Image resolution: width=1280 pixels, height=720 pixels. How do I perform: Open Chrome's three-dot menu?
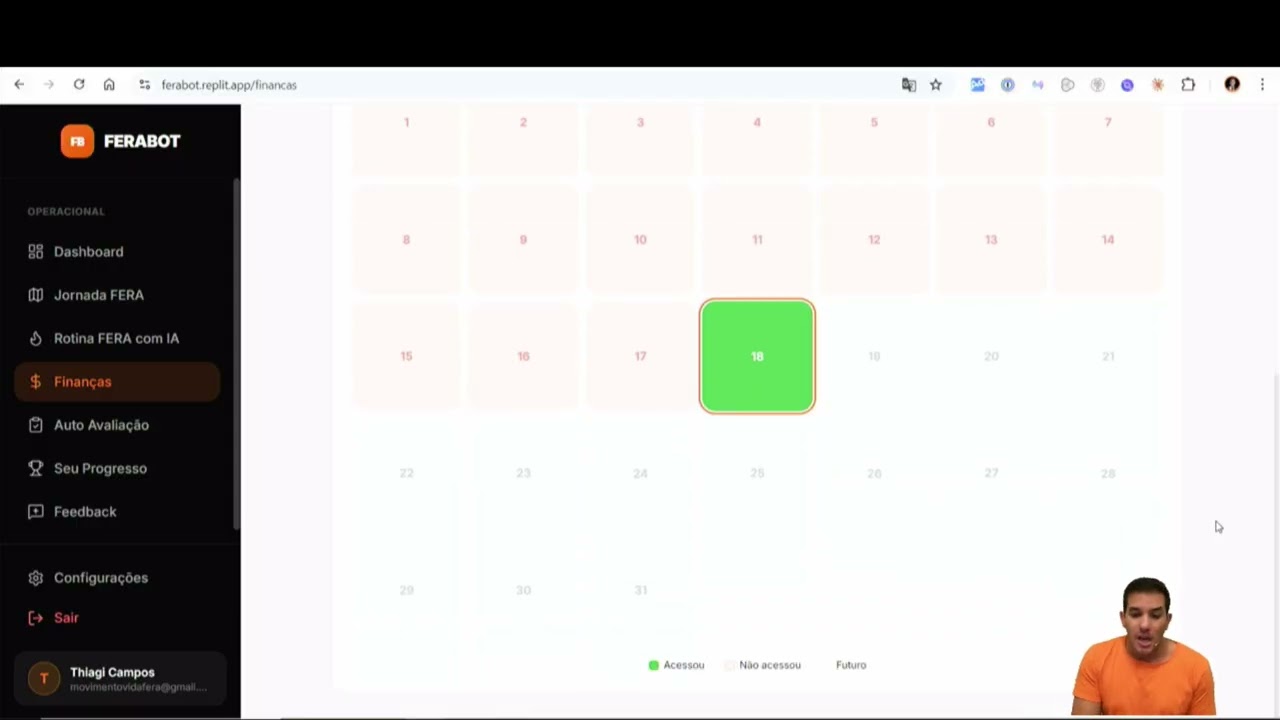(1262, 85)
